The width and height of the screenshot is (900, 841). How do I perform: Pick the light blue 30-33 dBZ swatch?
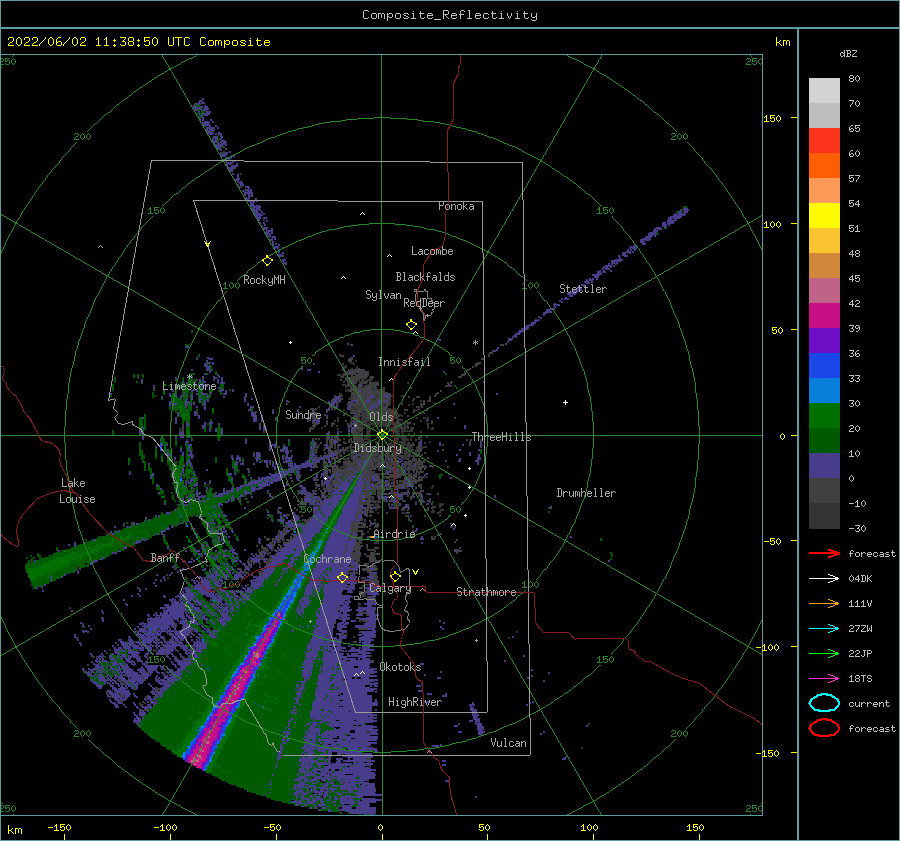[824, 390]
